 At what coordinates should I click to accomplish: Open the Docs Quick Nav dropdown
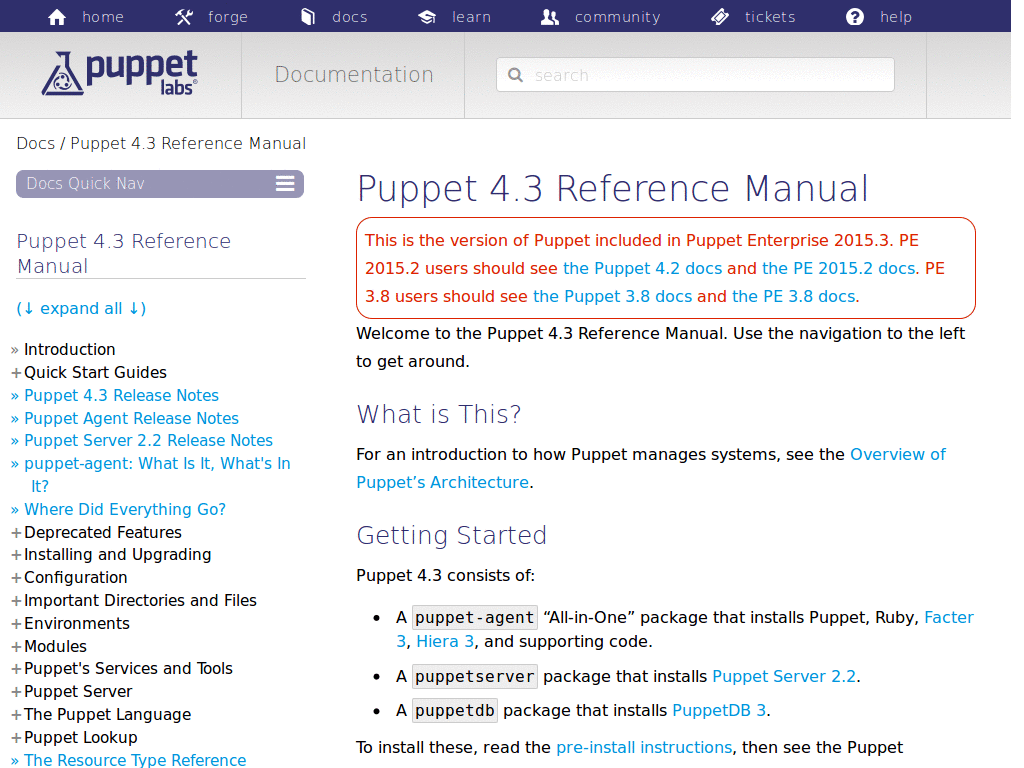pyautogui.click(x=160, y=184)
